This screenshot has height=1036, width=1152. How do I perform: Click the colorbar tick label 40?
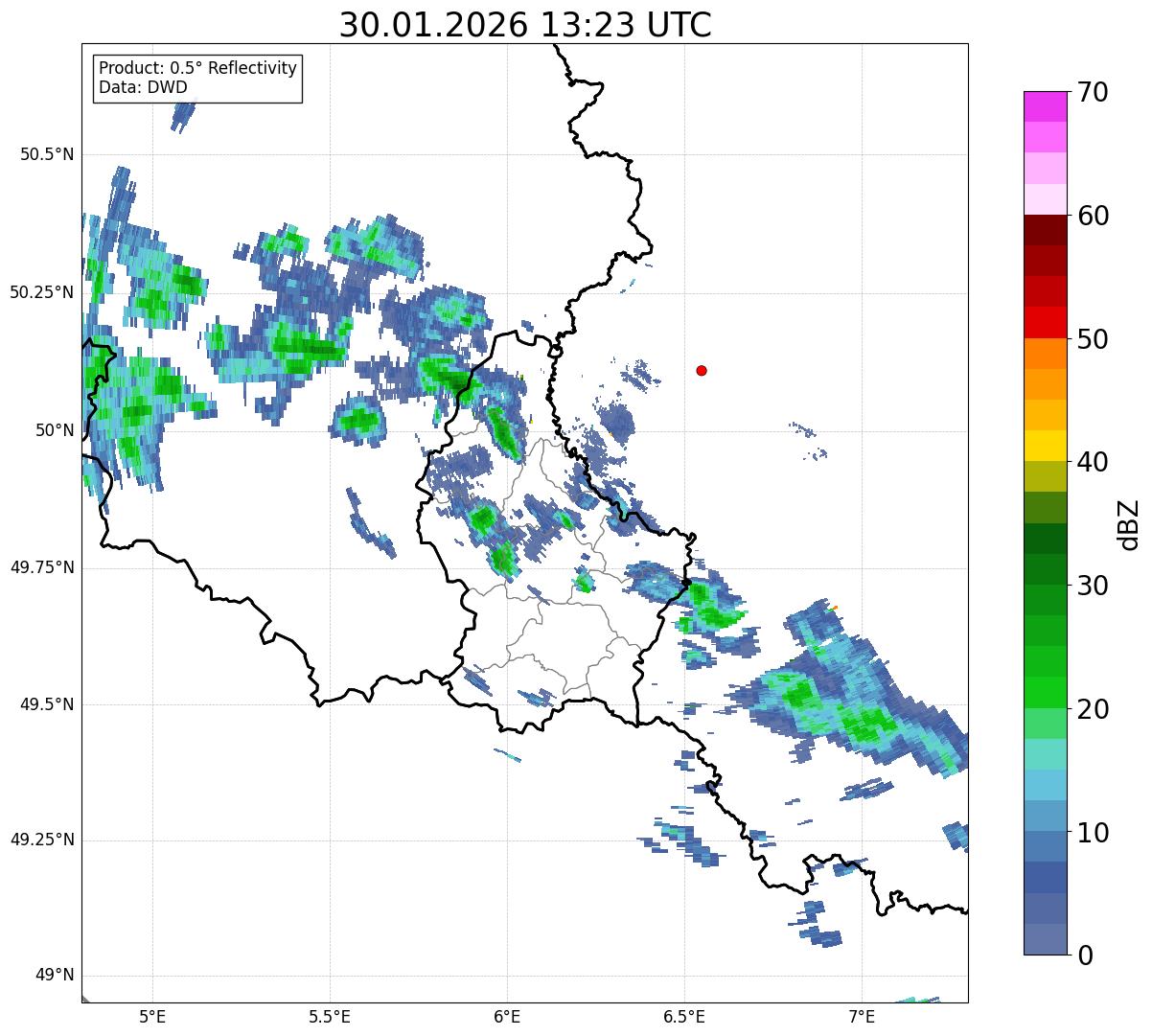coord(1093,462)
